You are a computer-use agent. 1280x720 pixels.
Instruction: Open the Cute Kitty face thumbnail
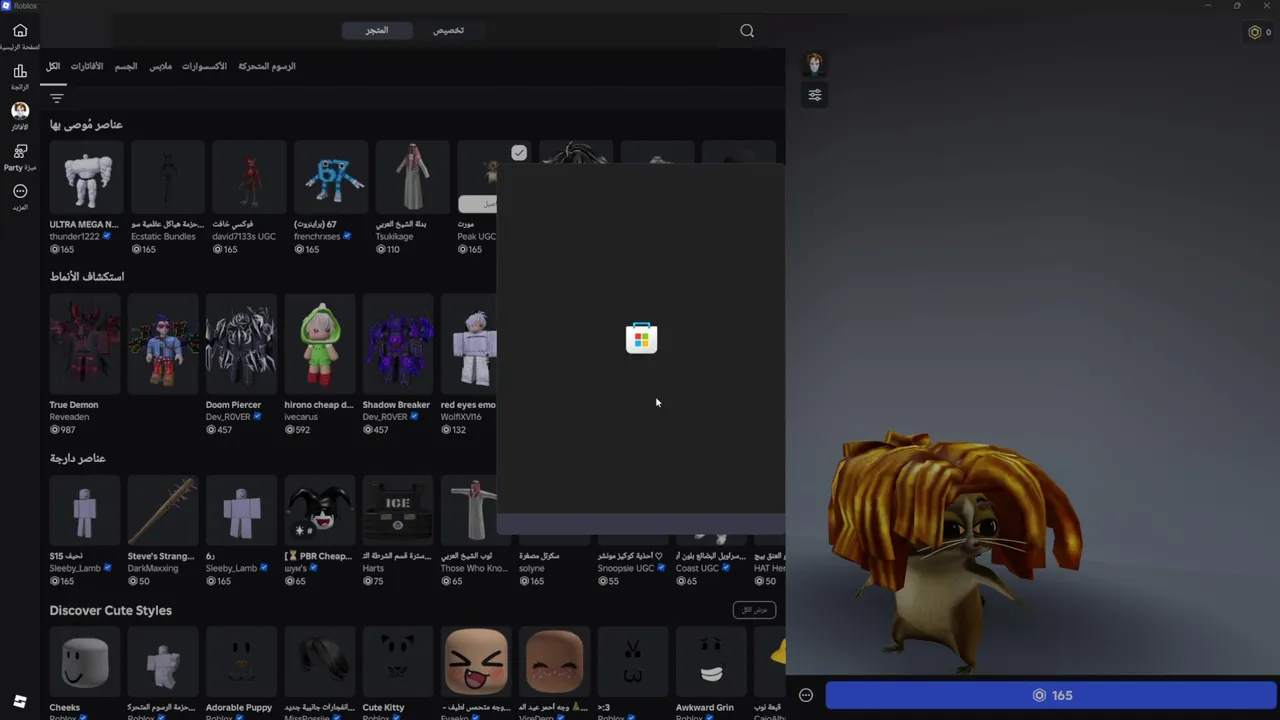(x=398, y=662)
